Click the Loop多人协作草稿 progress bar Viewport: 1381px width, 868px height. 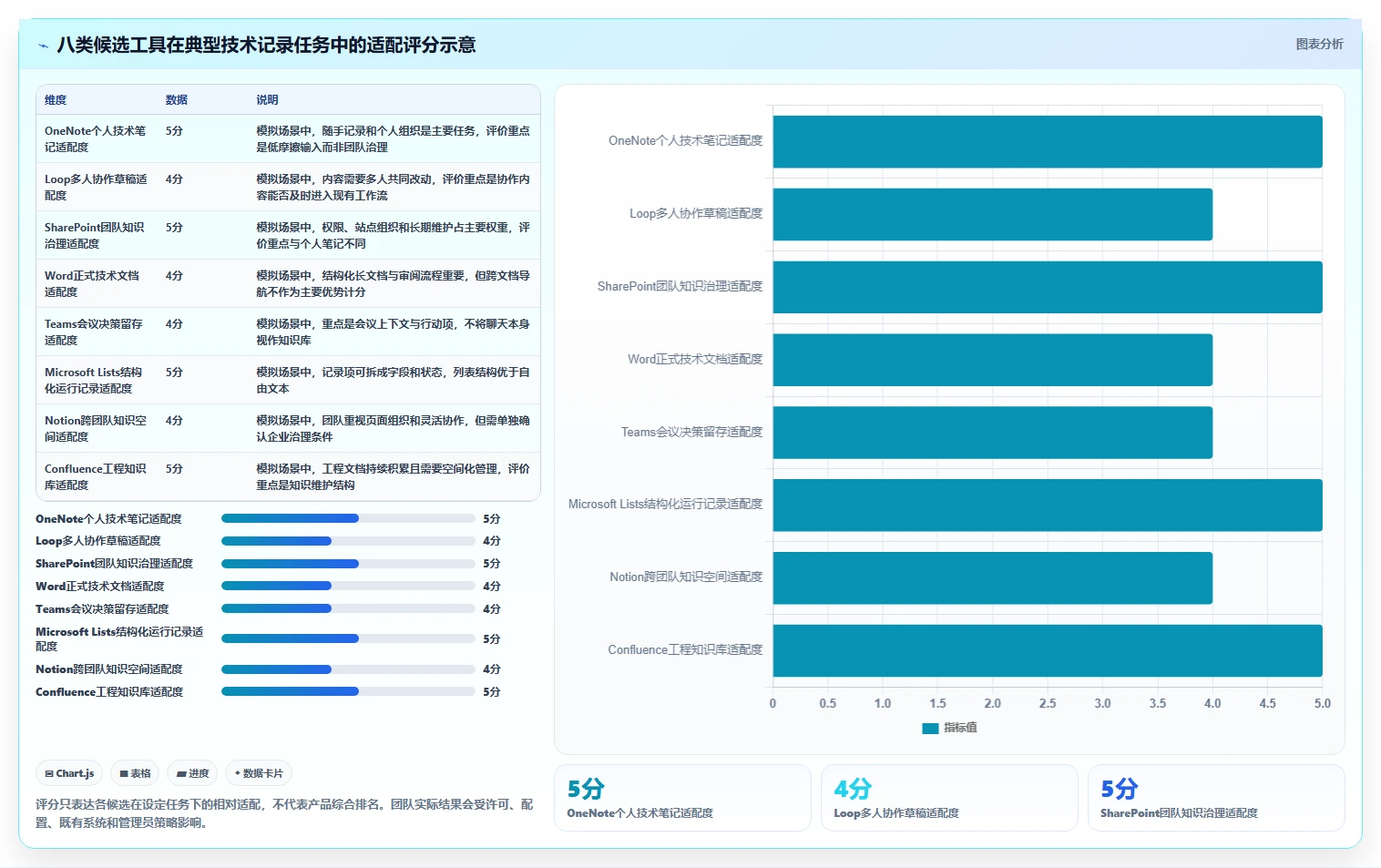348,541
